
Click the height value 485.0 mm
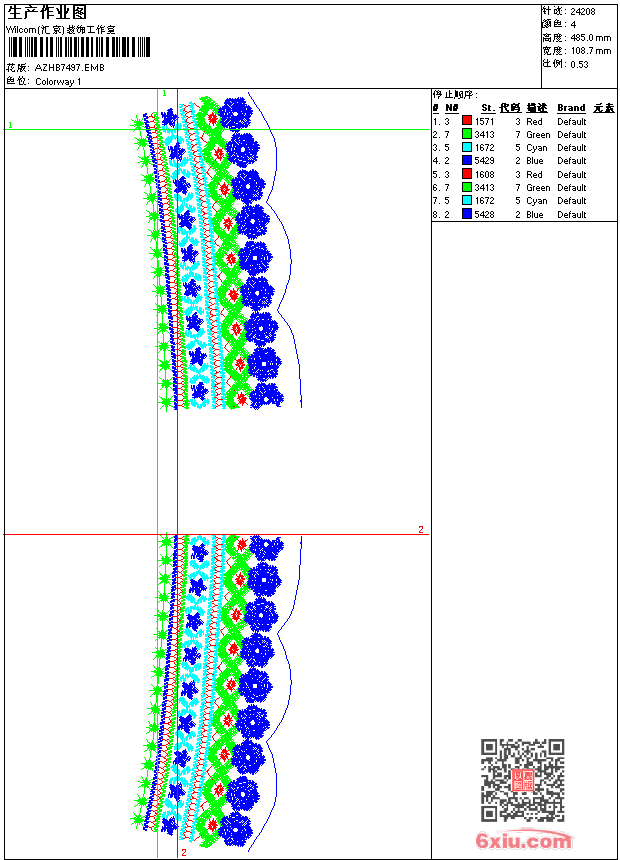(591, 38)
